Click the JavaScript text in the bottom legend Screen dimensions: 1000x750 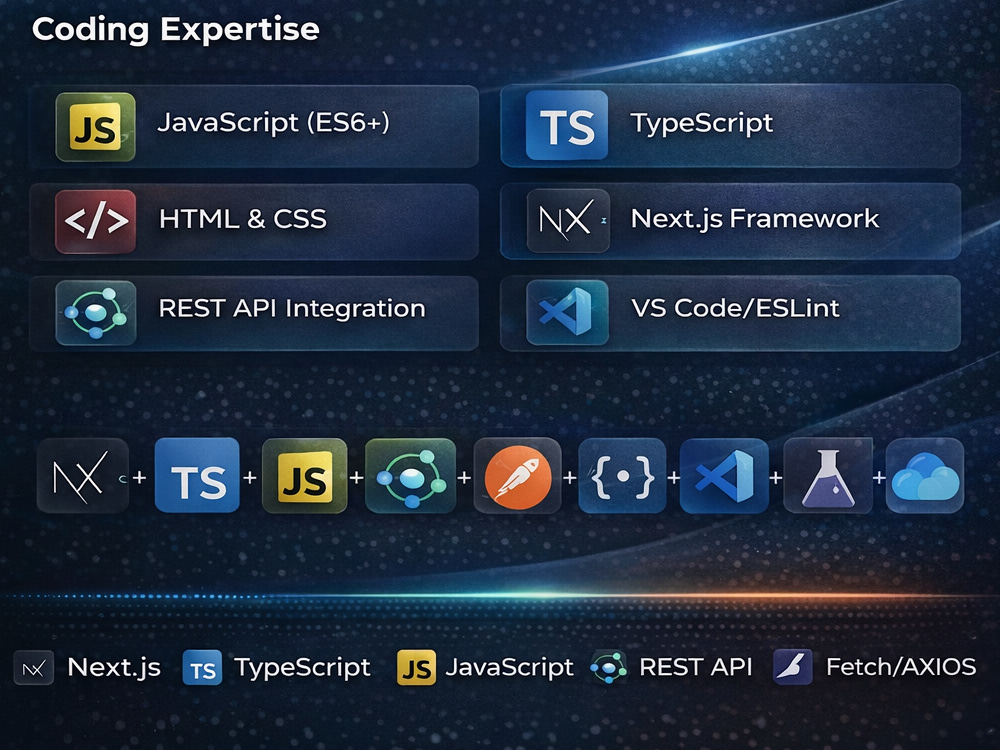pos(510,668)
